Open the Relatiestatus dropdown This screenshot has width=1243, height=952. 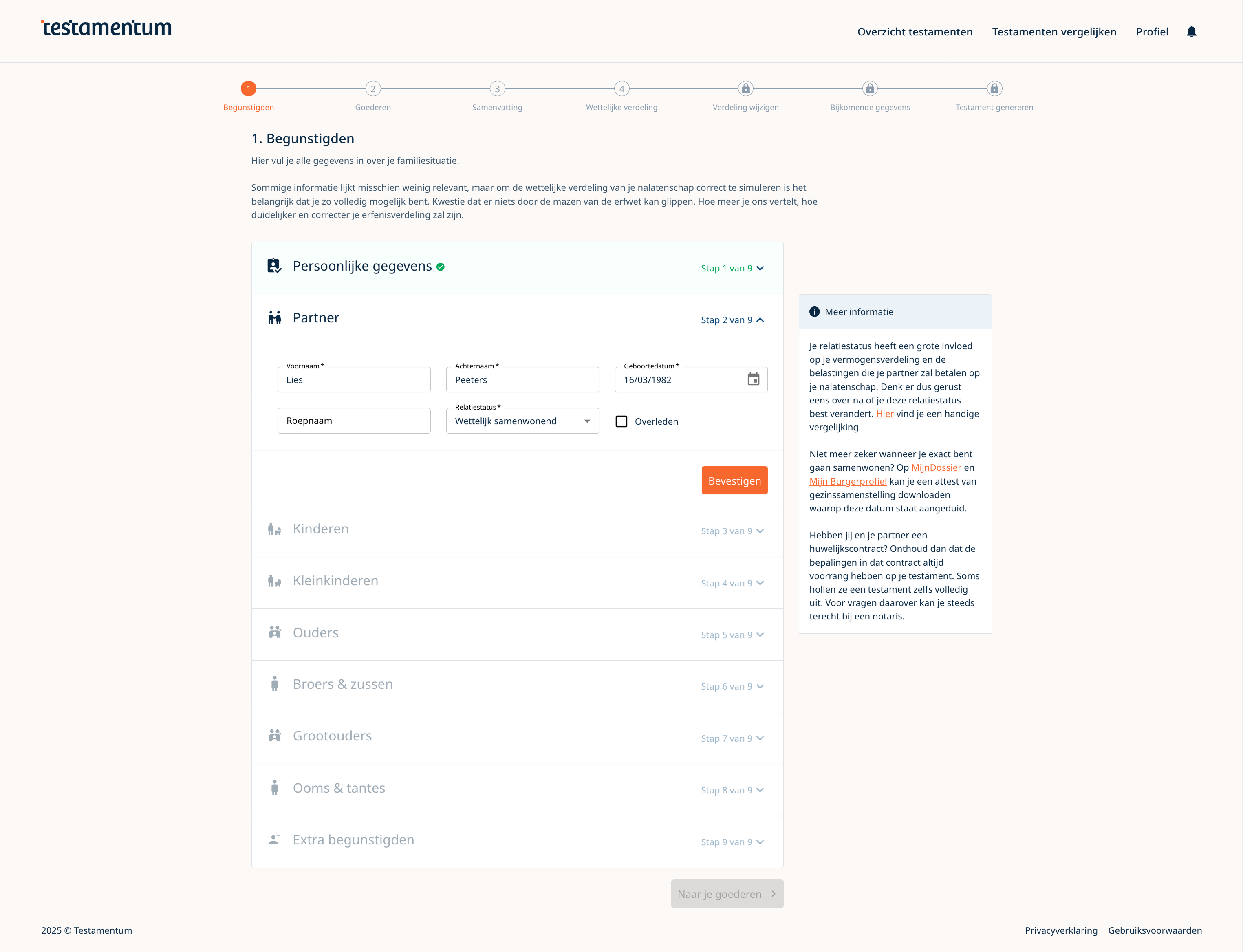[522, 421]
